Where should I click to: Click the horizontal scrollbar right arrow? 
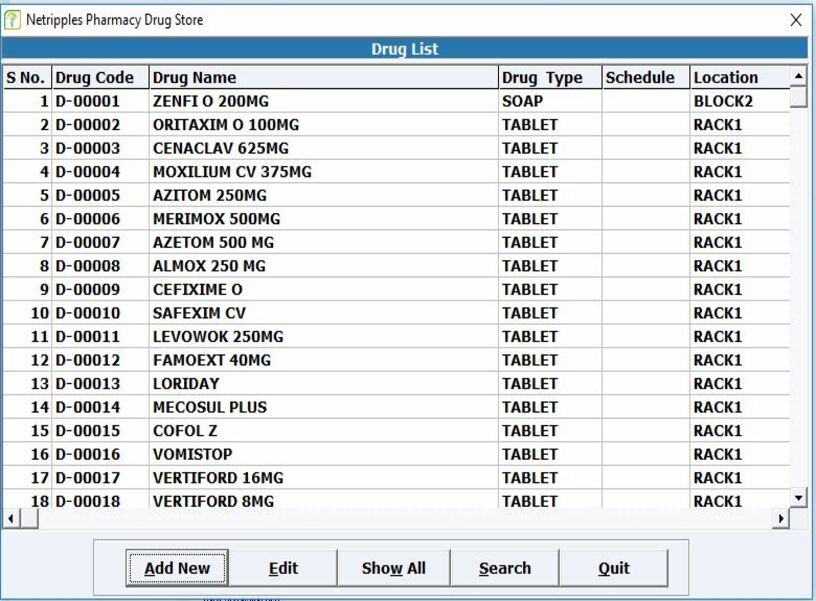tap(781, 518)
